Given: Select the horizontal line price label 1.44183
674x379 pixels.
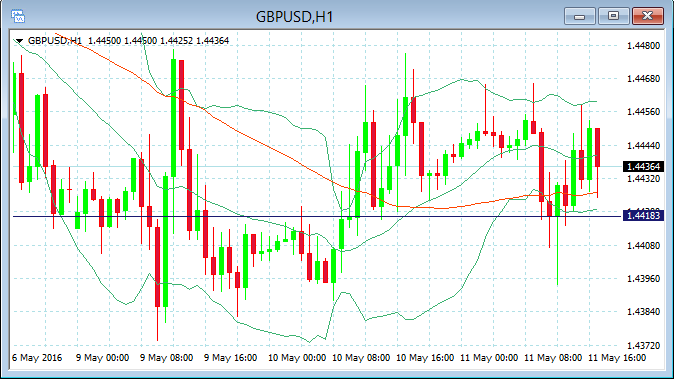Looking at the screenshot, I should click(x=643, y=215).
